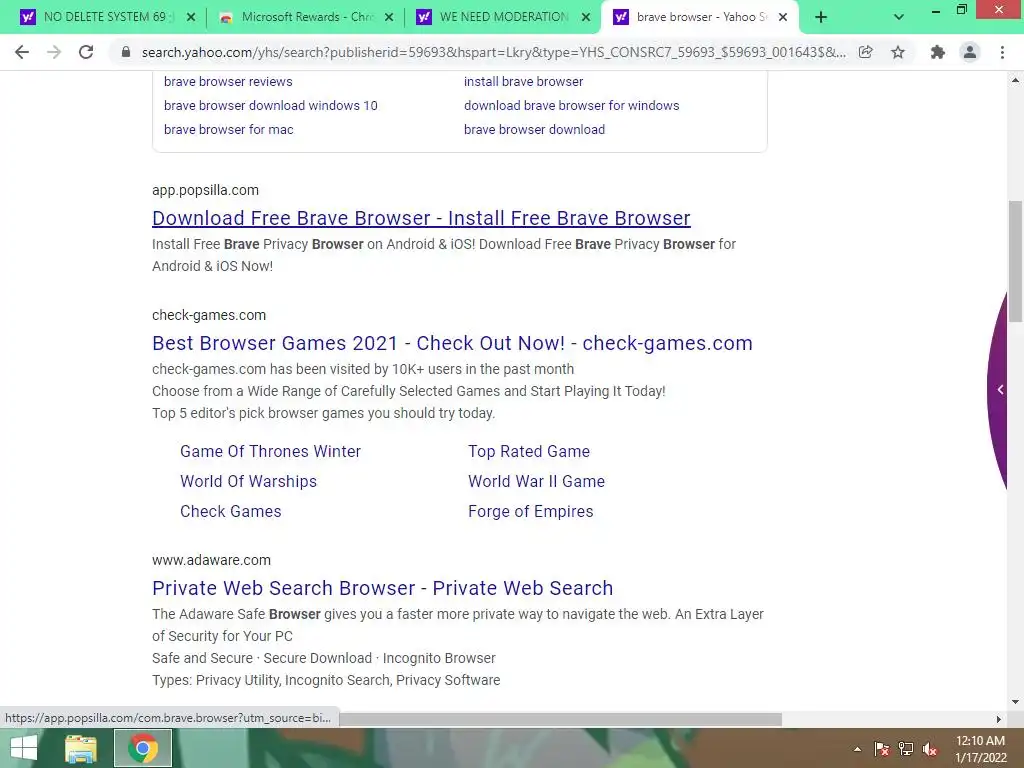Open brave browser download windows 10 link
Image resolution: width=1024 pixels, height=768 pixels.
pos(270,106)
